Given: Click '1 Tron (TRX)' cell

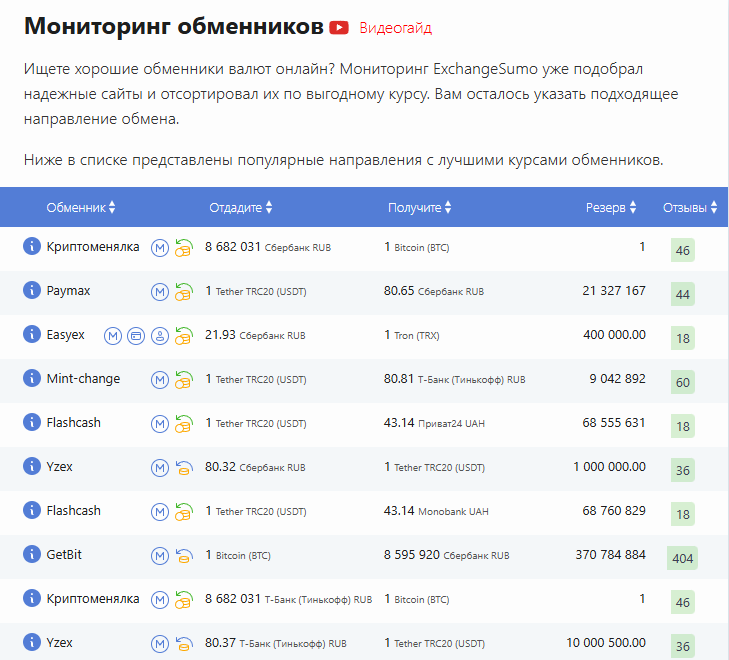Looking at the screenshot, I should coord(411,335).
